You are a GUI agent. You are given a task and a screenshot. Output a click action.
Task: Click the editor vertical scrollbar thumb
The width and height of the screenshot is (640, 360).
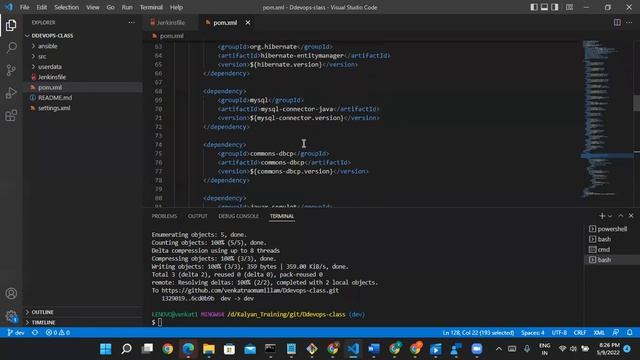click(636, 103)
